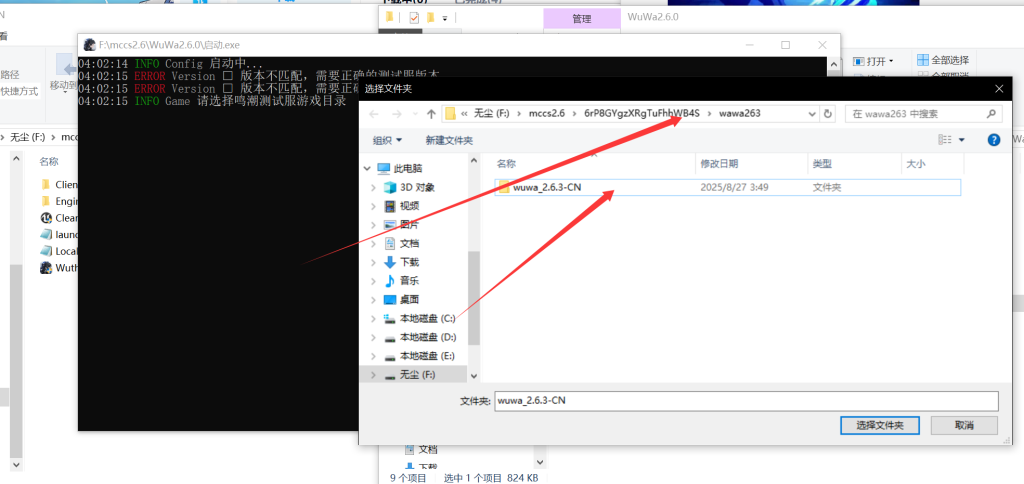Select the wuwa_2.6.3-CN folder name

point(547,187)
